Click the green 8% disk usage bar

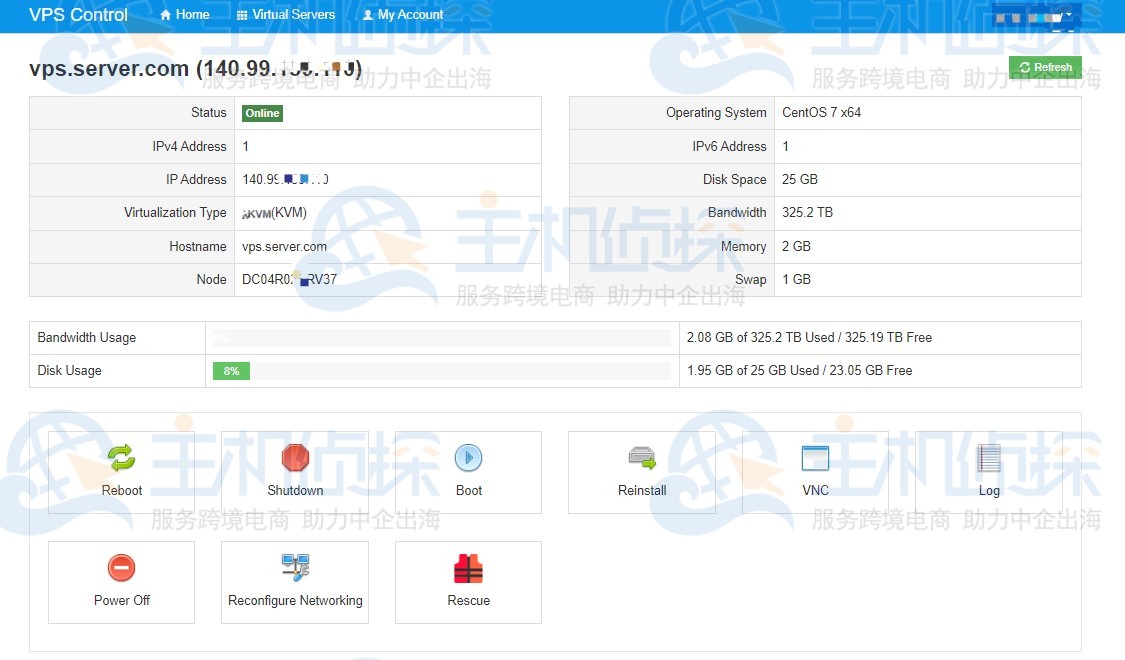(x=231, y=371)
